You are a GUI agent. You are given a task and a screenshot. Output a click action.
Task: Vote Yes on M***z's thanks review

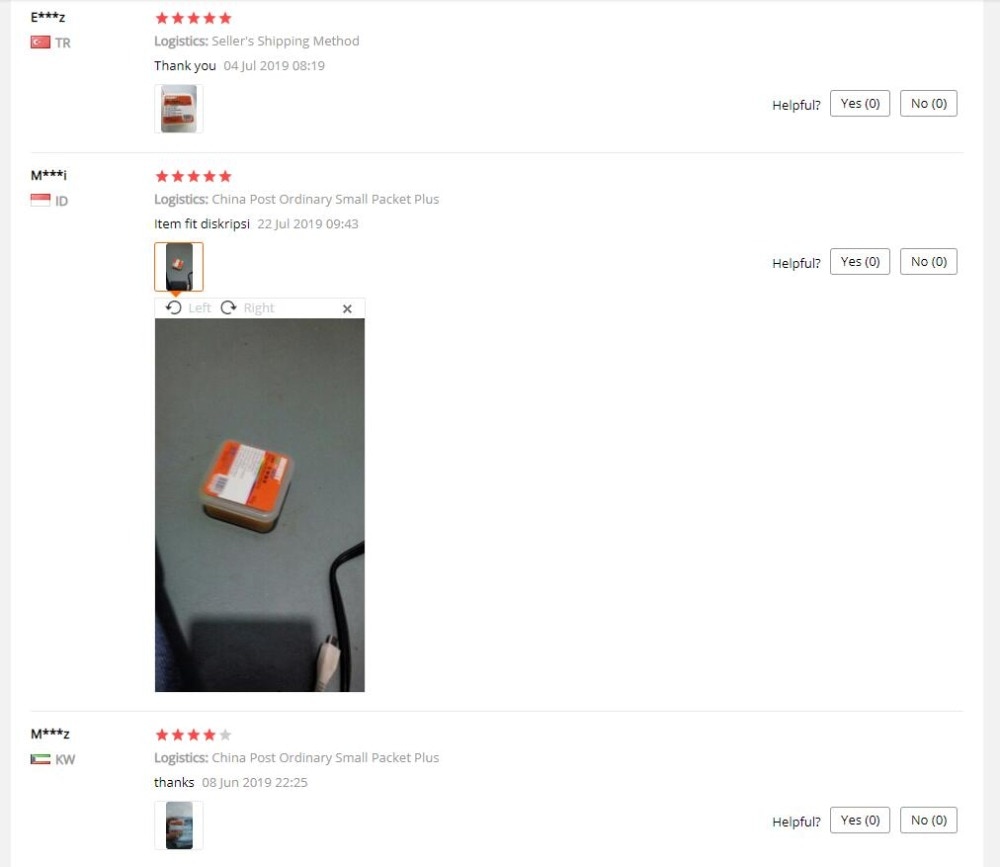pos(860,820)
